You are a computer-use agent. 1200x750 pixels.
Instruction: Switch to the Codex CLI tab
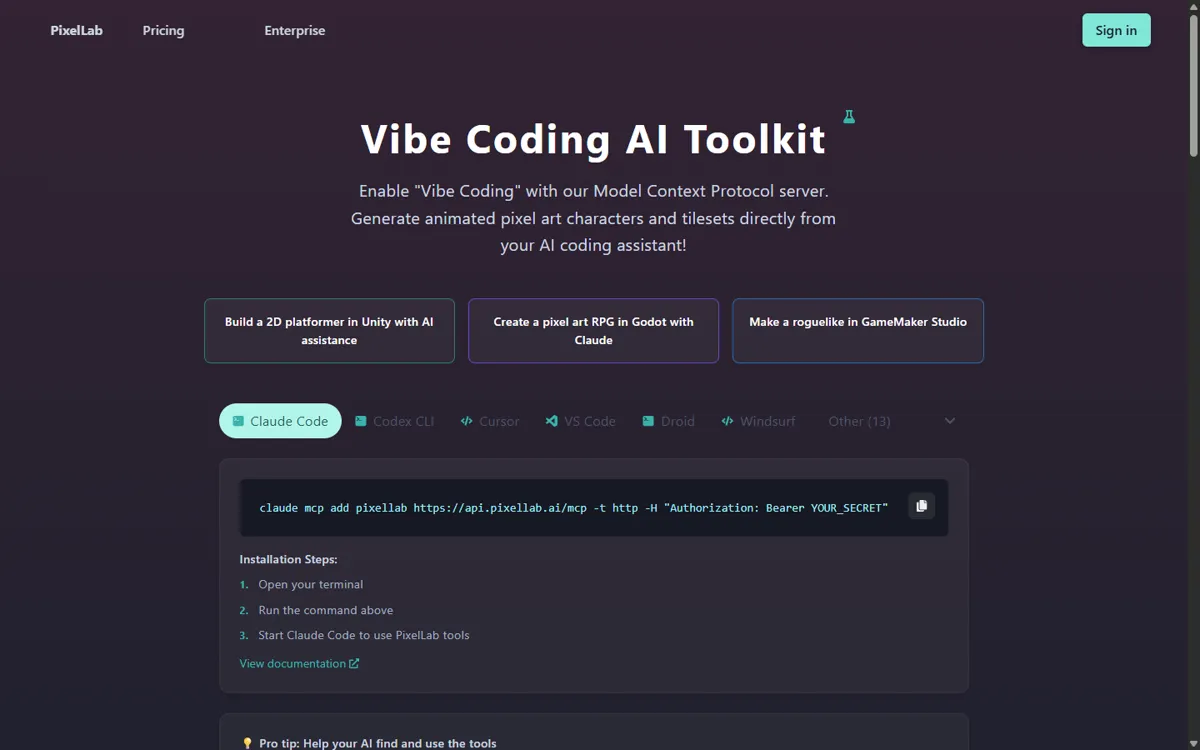coord(394,421)
